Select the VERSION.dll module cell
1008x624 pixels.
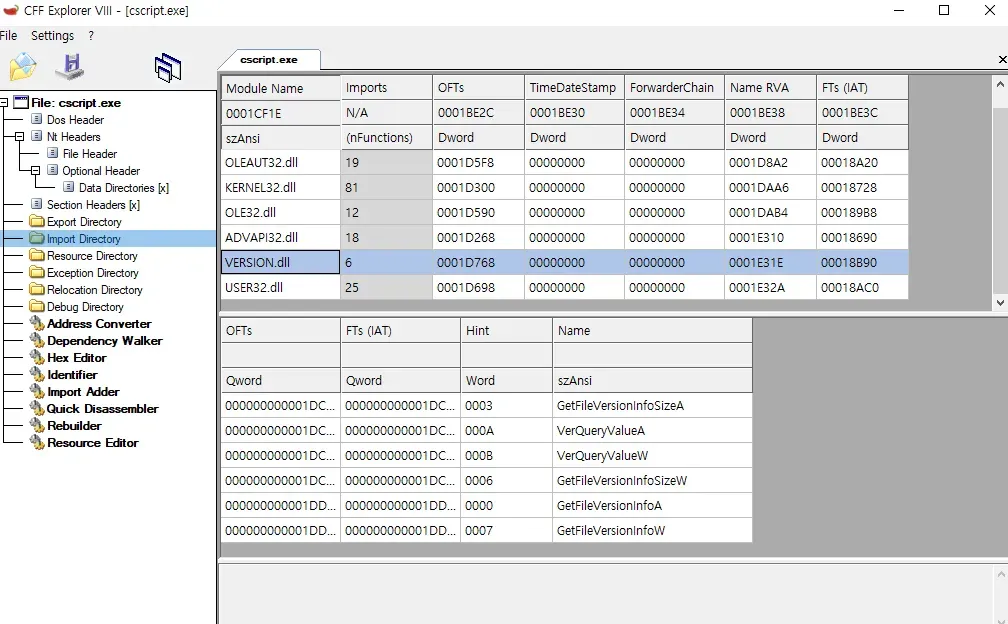[x=280, y=262]
